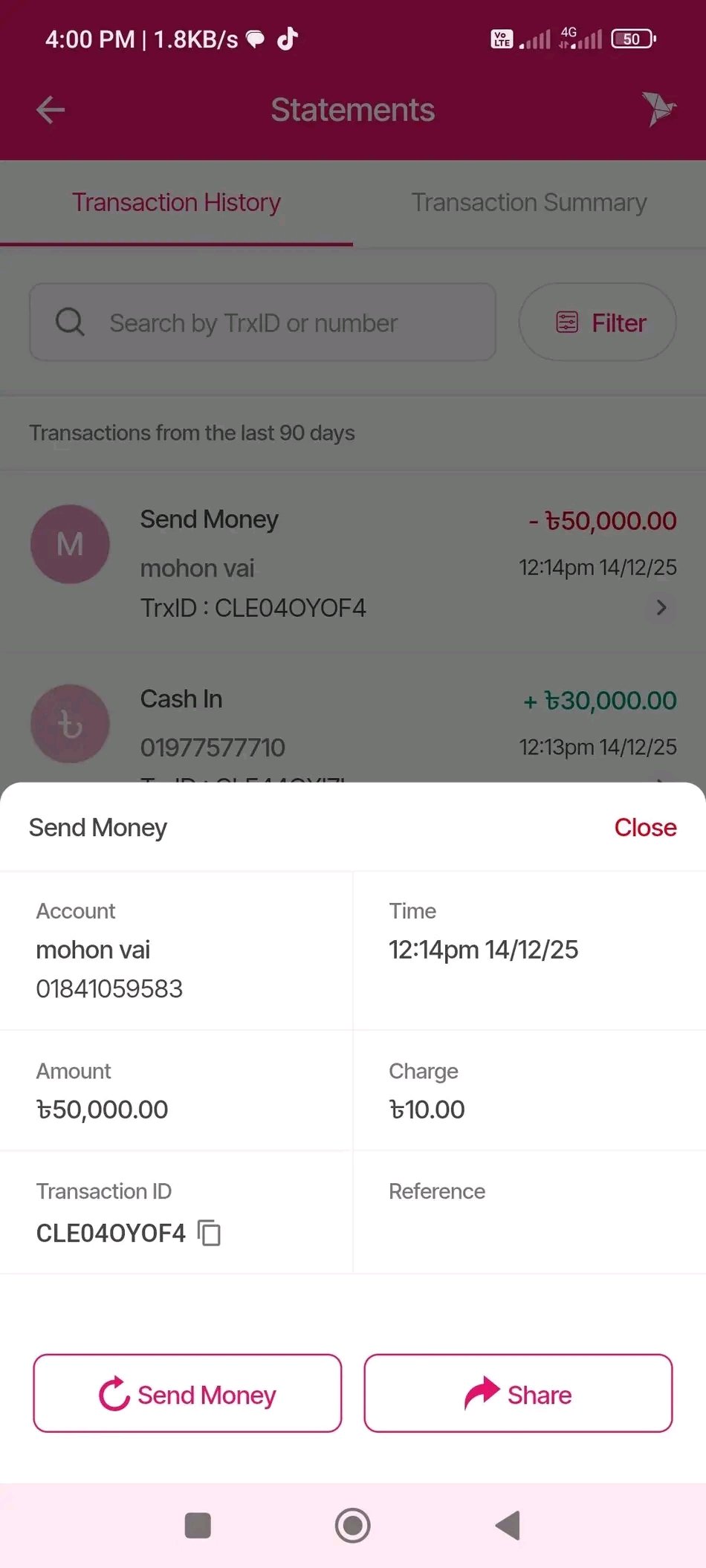Image resolution: width=706 pixels, height=1568 pixels.
Task: Share the transaction receipt
Action: (518, 1394)
